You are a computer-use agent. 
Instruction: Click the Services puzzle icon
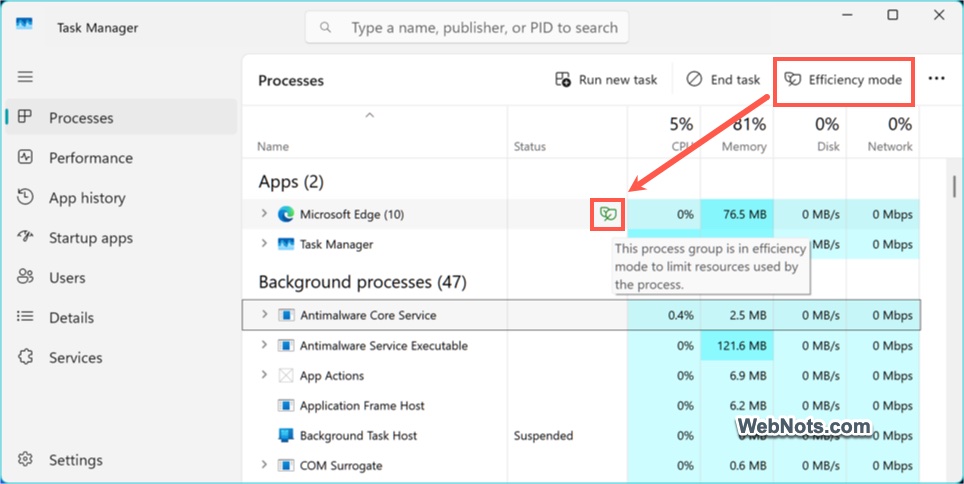[x=25, y=357]
